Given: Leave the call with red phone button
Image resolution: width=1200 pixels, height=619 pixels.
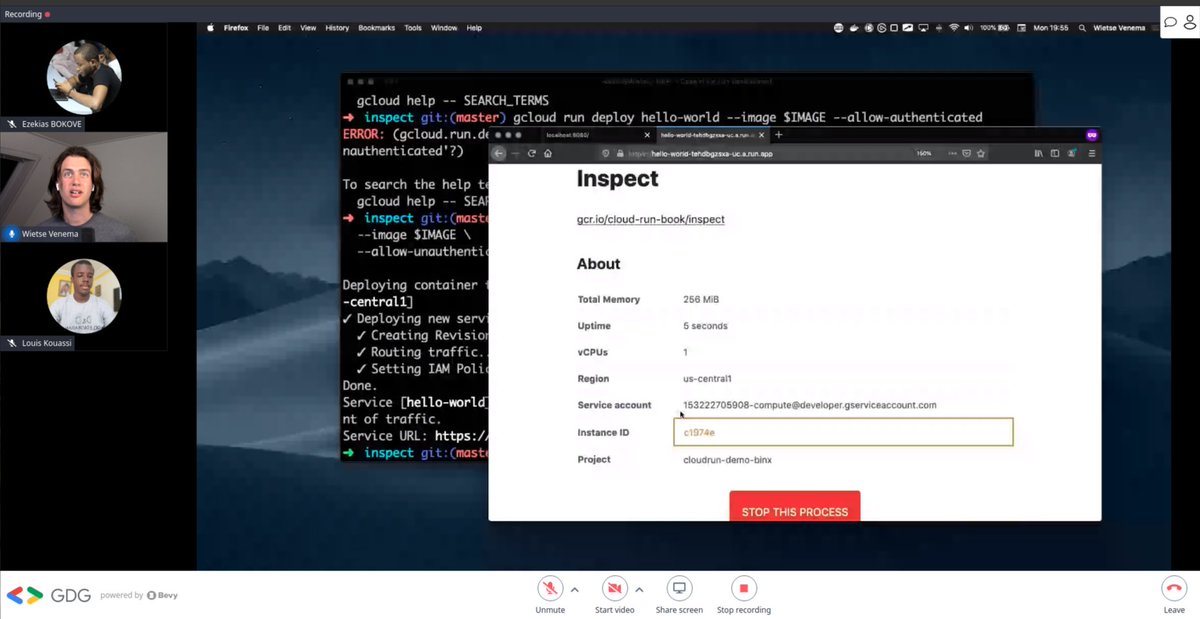Looking at the screenshot, I should point(1174,588).
